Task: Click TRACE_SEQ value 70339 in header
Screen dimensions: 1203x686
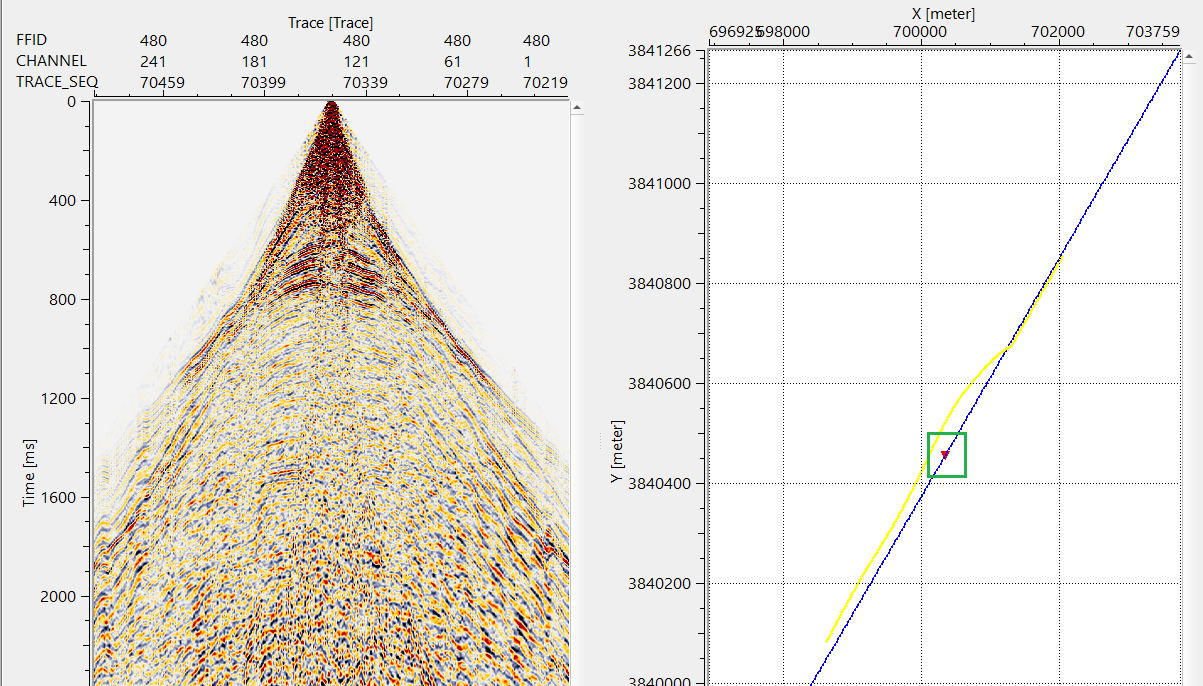Action: pyautogui.click(x=365, y=82)
